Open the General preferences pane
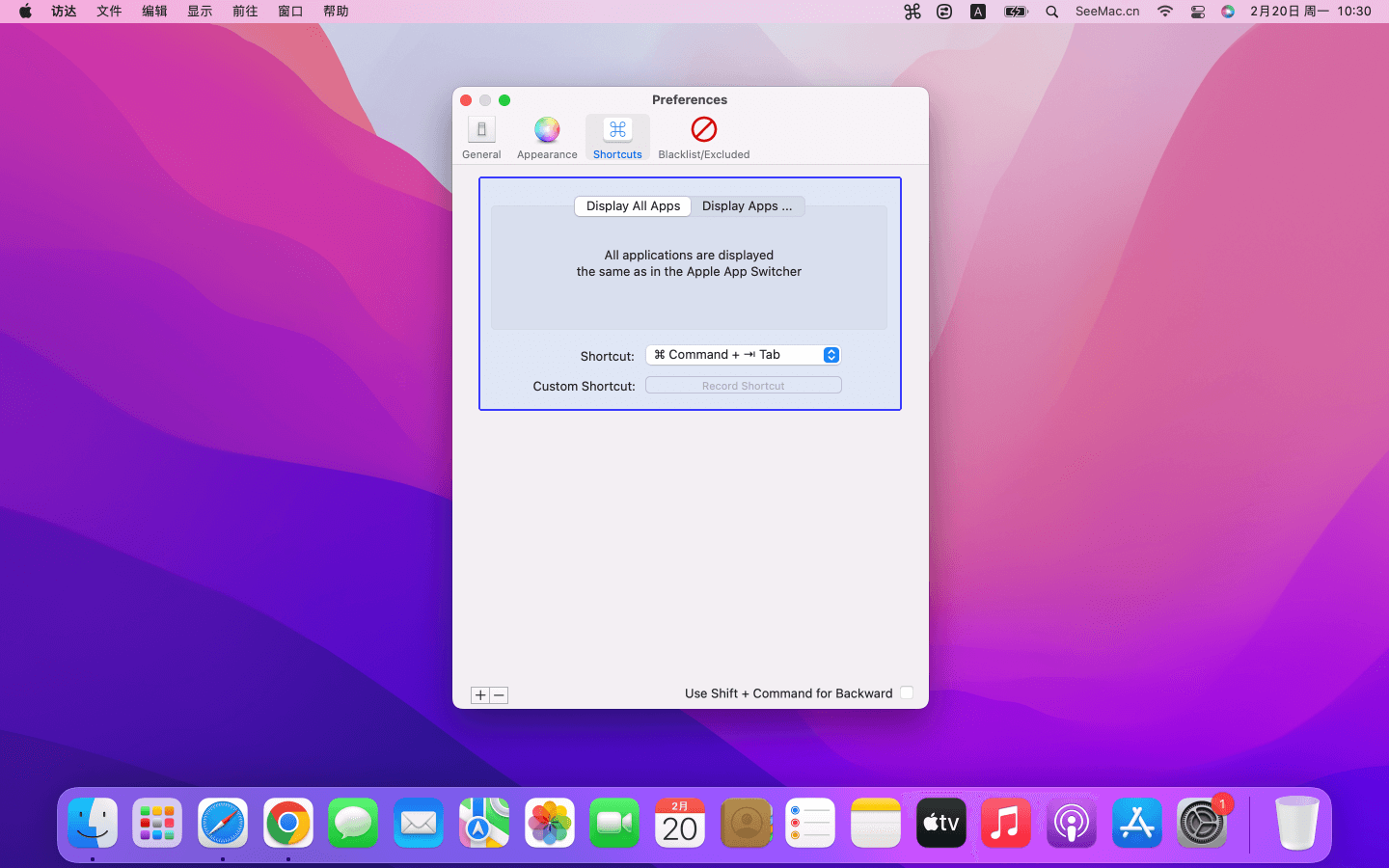The image size is (1389, 868). point(481,138)
